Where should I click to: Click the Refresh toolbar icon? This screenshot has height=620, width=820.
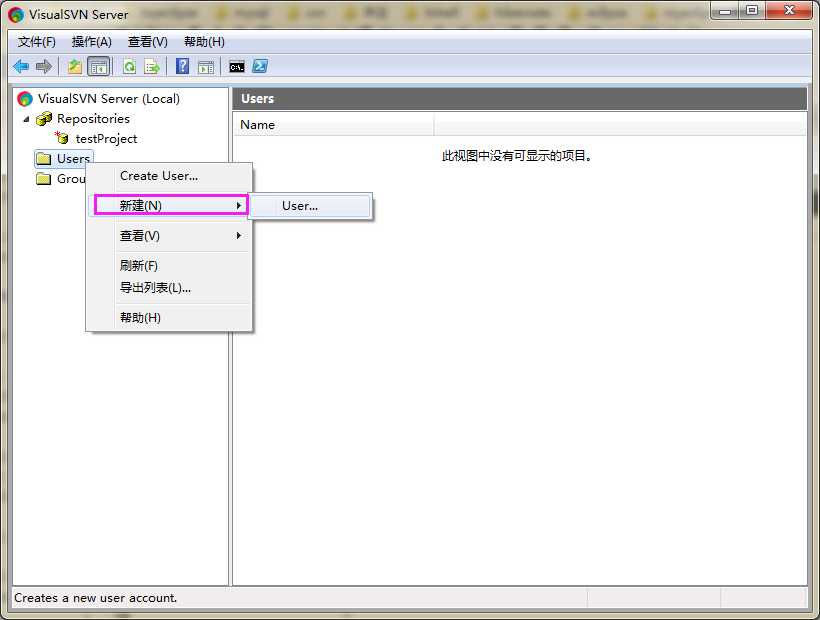point(129,66)
